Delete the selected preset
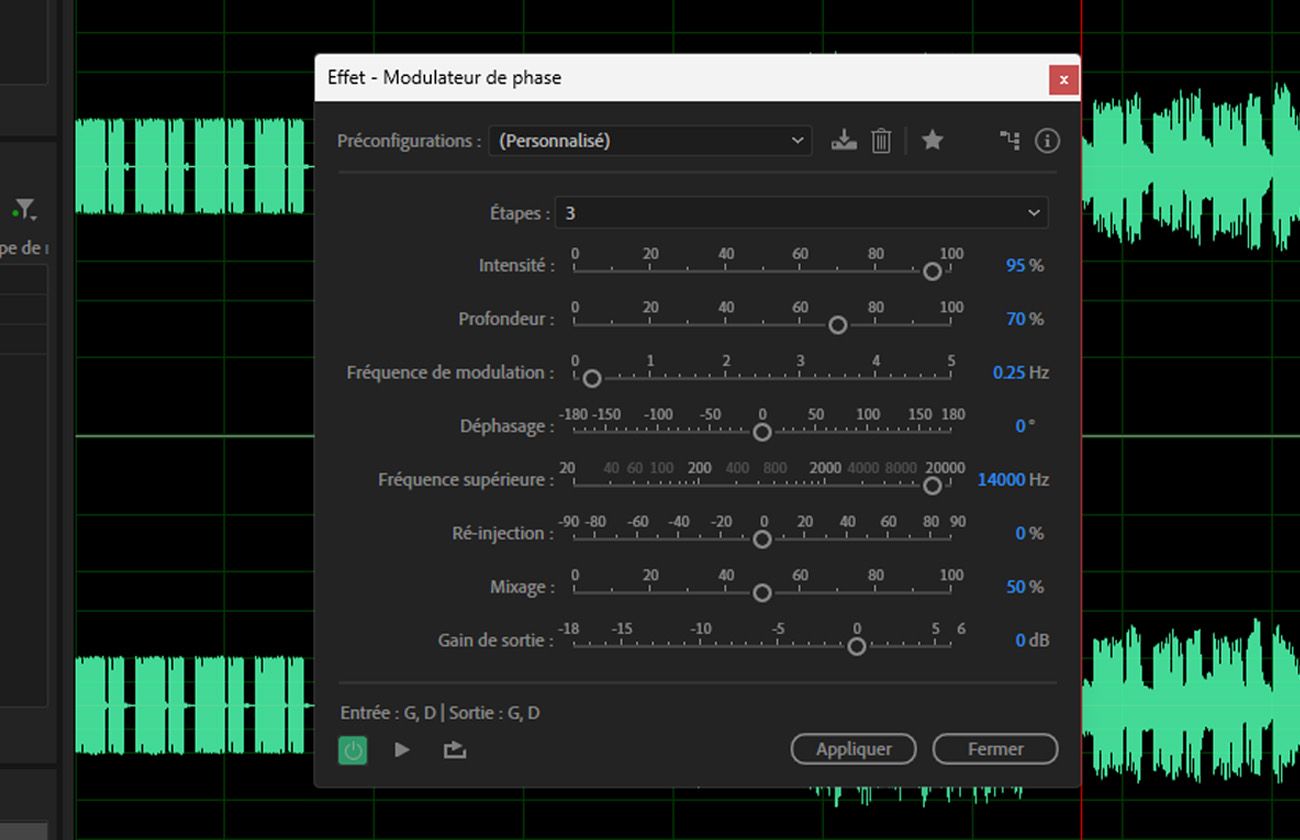The width and height of the screenshot is (1300, 840). click(x=880, y=140)
